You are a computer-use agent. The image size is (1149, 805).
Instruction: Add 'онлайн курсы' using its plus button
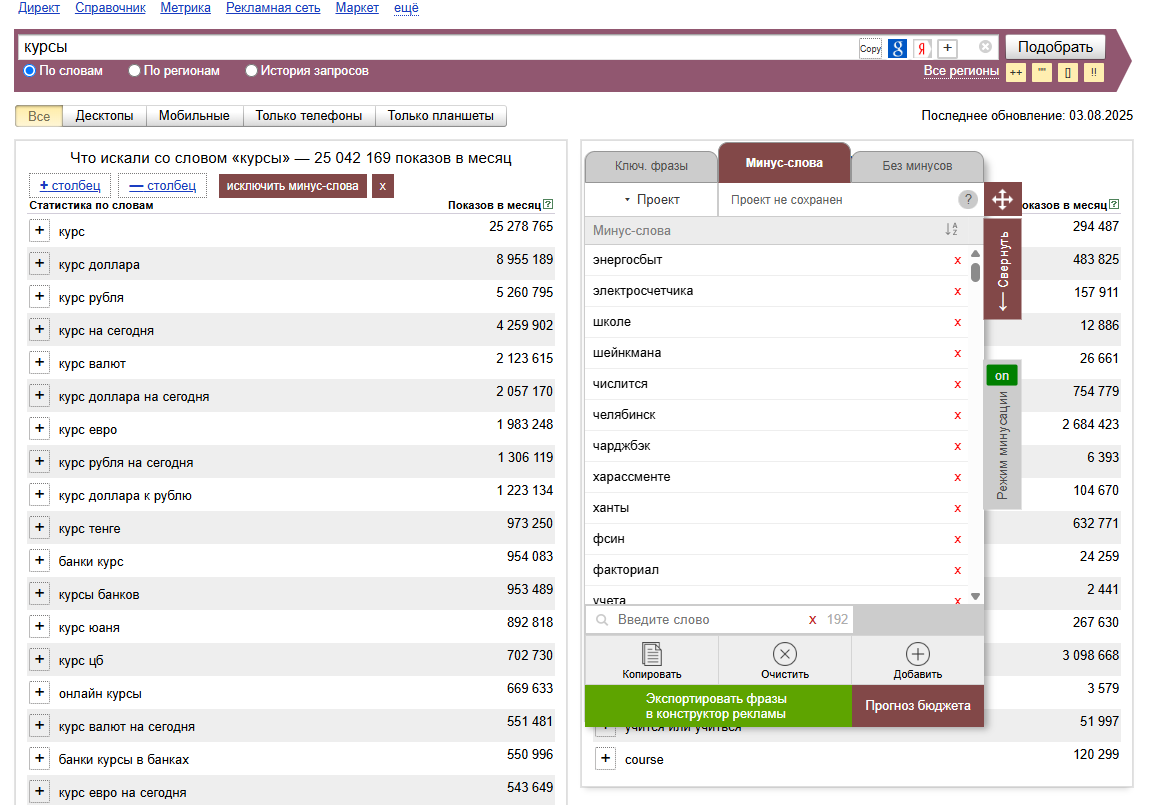tap(40, 692)
